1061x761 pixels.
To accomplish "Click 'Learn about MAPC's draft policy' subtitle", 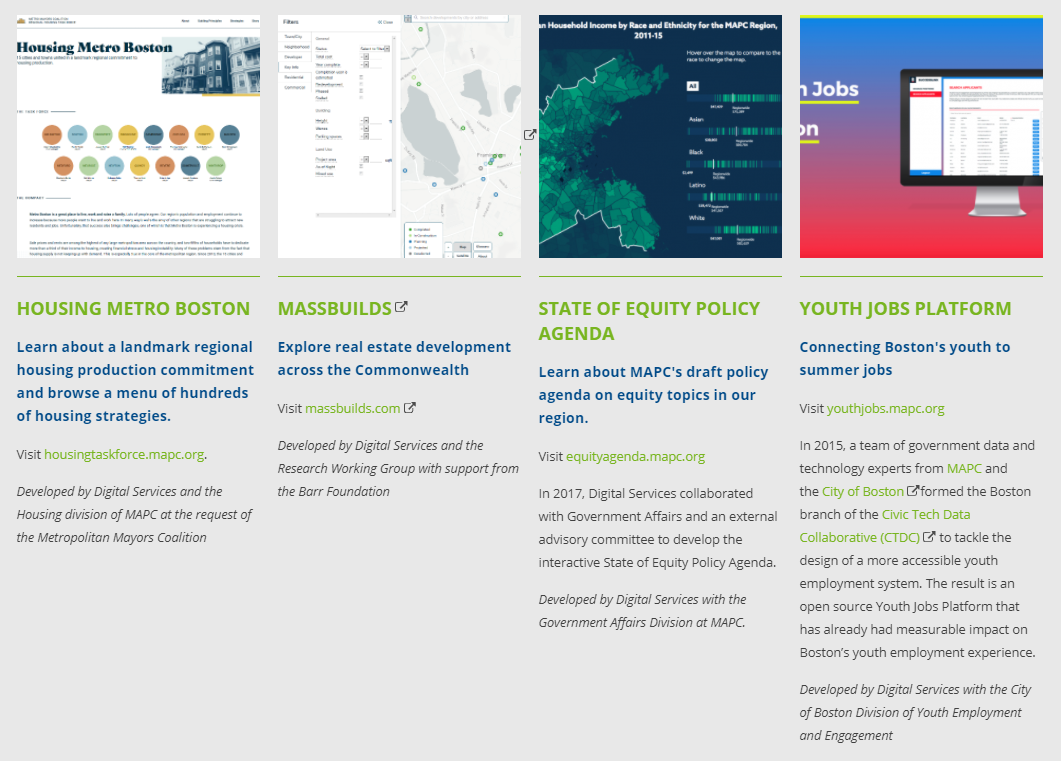I will 654,395.
